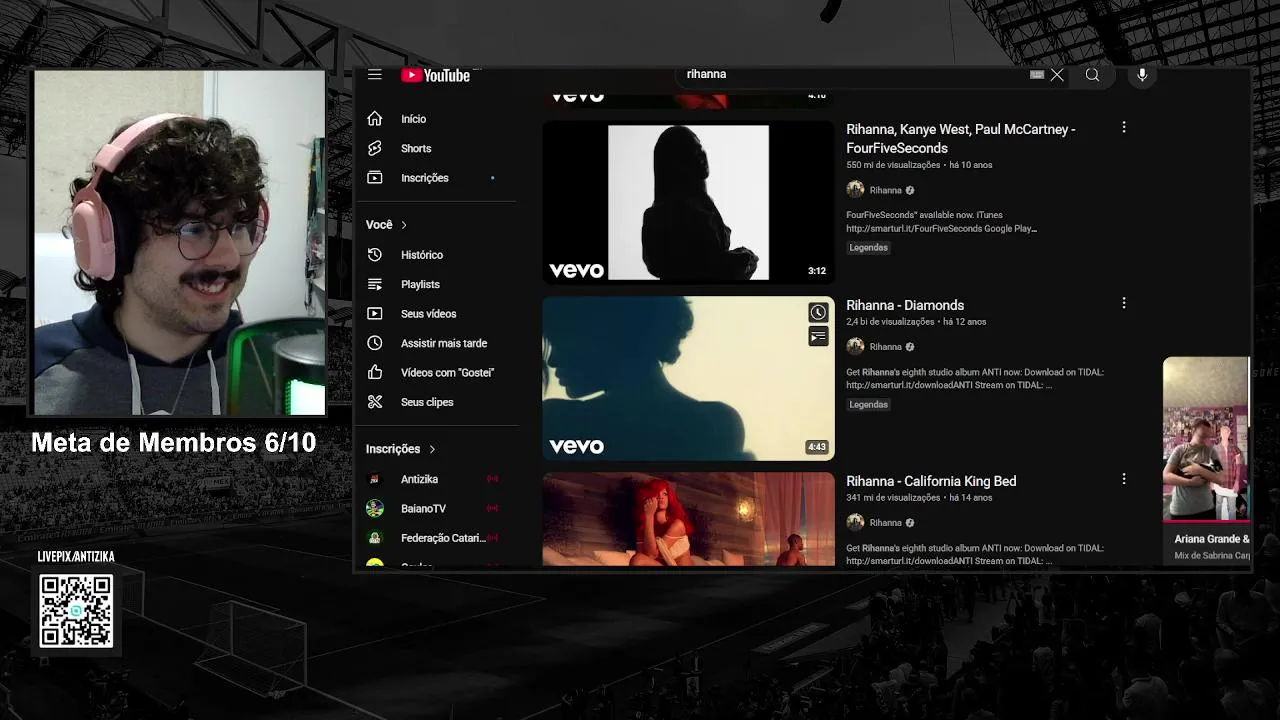Click Rihanna avatar under California King Bed
Viewport: 1280px width, 720px height.
pos(855,523)
